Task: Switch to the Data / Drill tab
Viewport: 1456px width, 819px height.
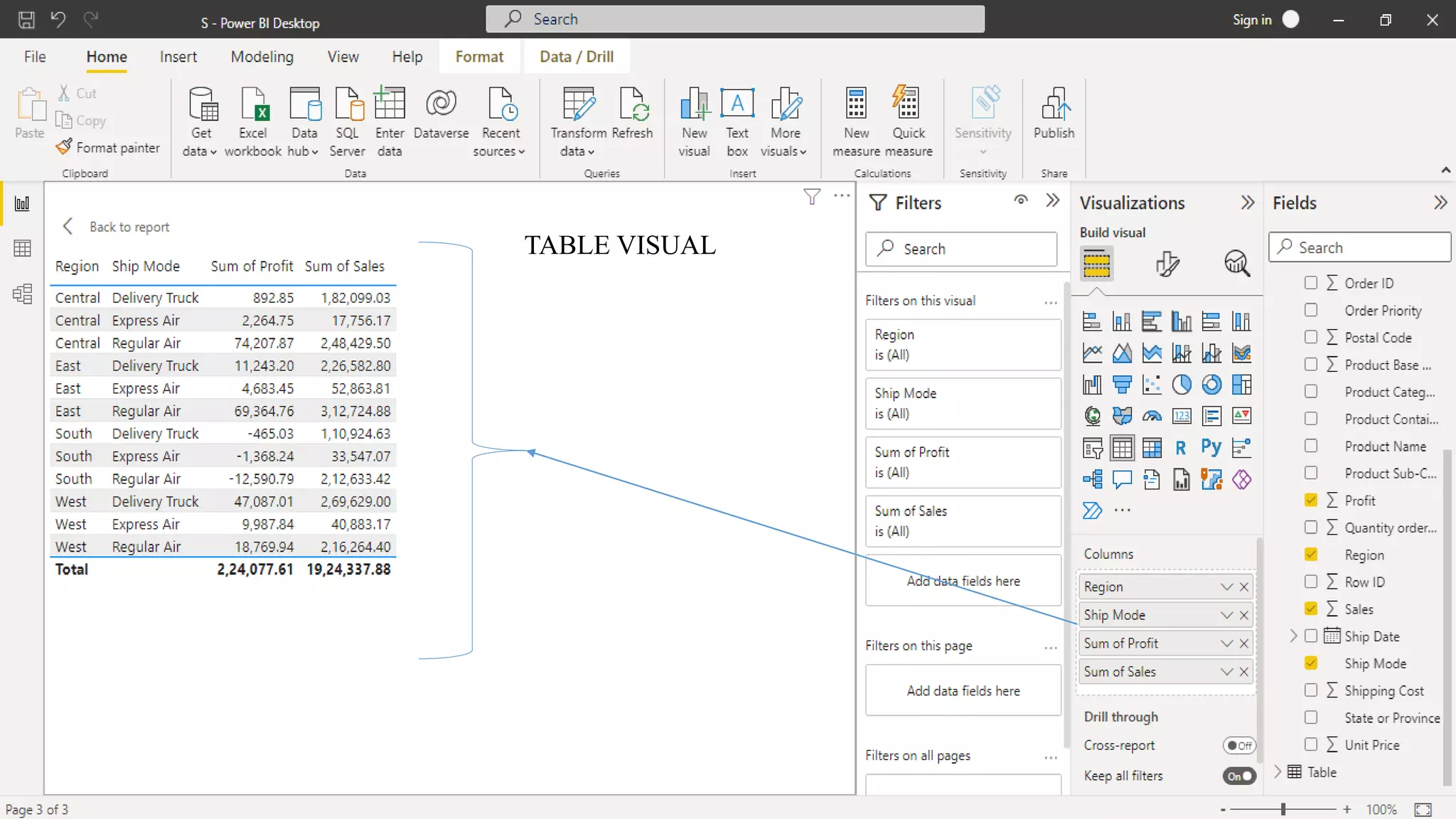Action: (x=577, y=57)
